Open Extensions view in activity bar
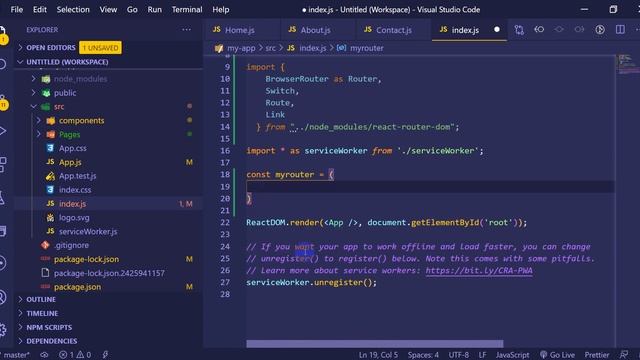Screen dimensions: 640x360 (x=2, y=164)
